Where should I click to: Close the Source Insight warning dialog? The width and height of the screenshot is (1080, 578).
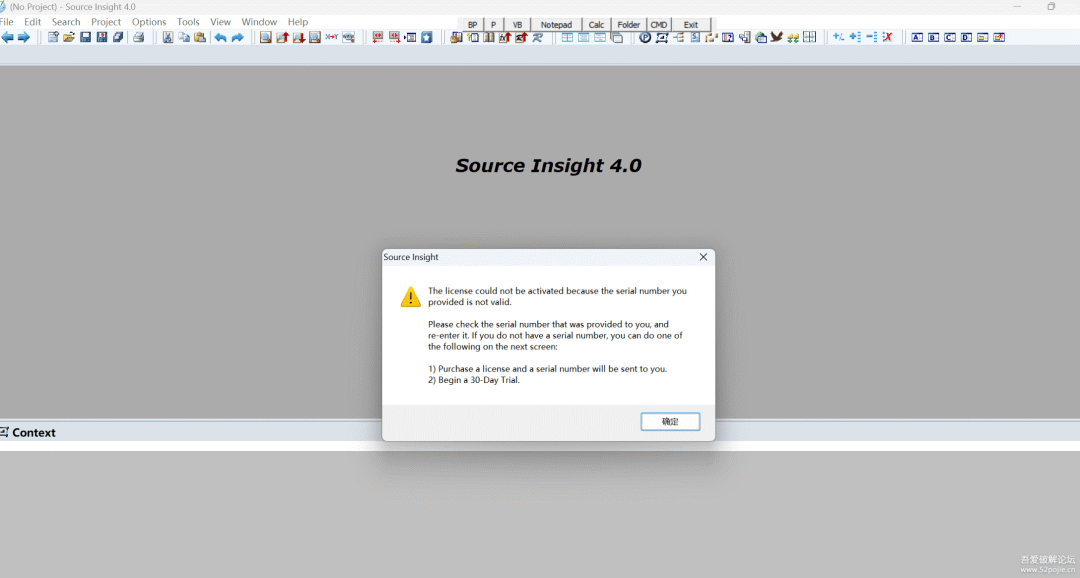coord(703,257)
